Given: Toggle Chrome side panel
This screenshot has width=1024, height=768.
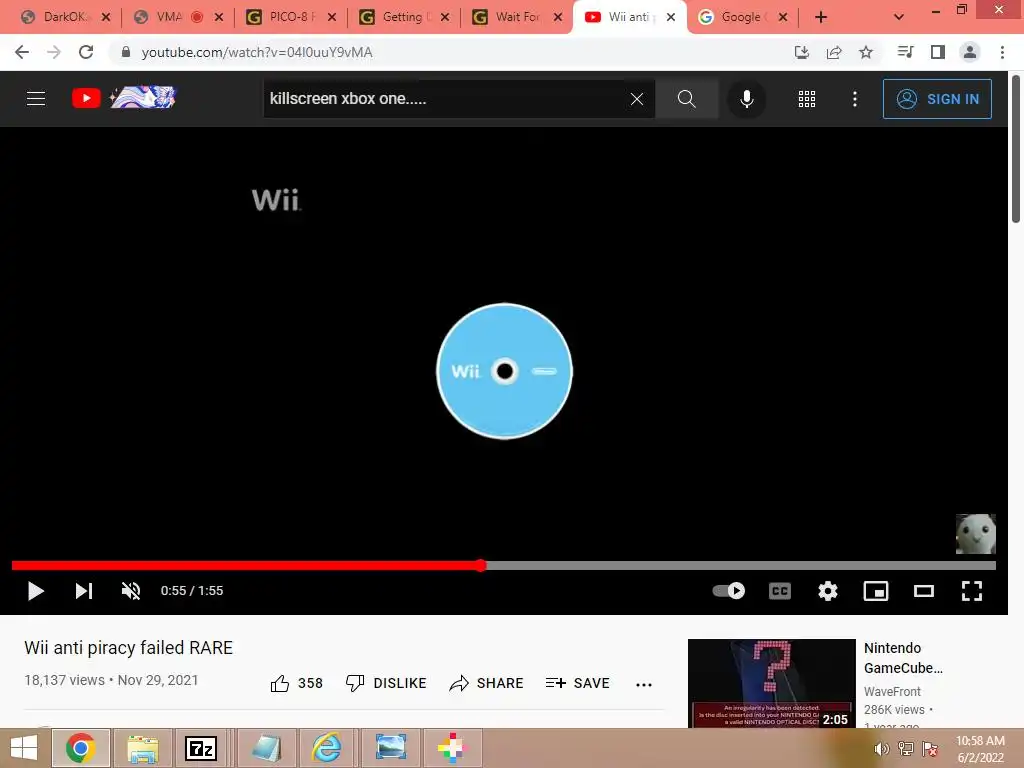Looking at the screenshot, I should 938,52.
